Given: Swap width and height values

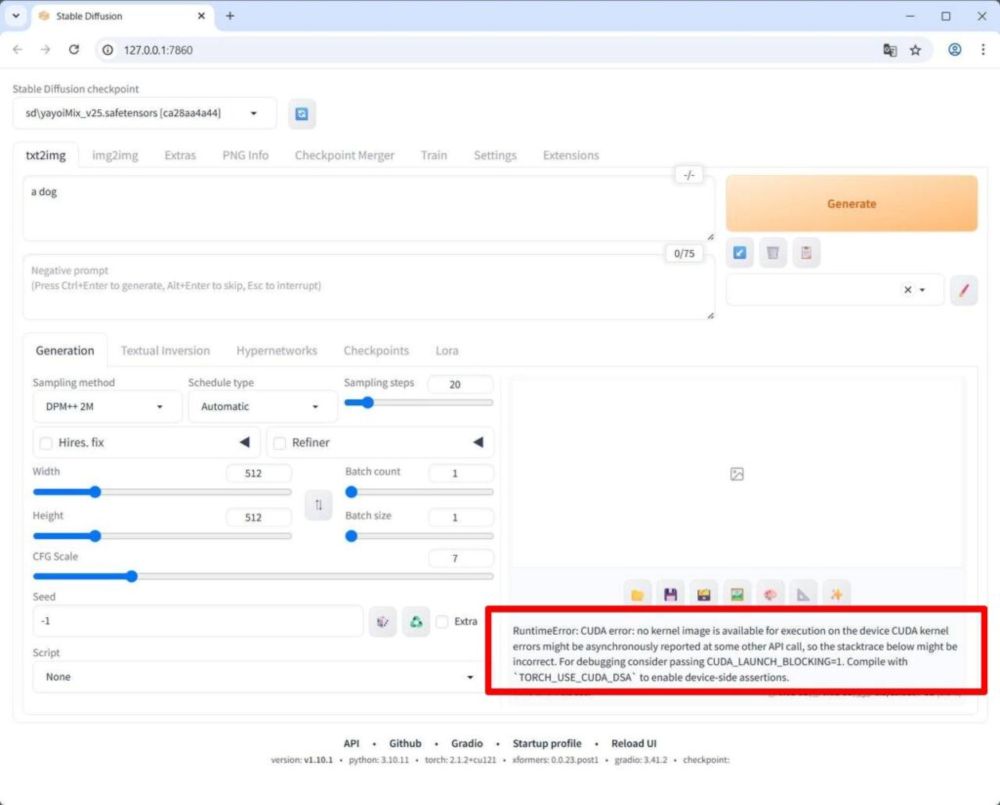Looking at the screenshot, I should pyautogui.click(x=318, y=505).
